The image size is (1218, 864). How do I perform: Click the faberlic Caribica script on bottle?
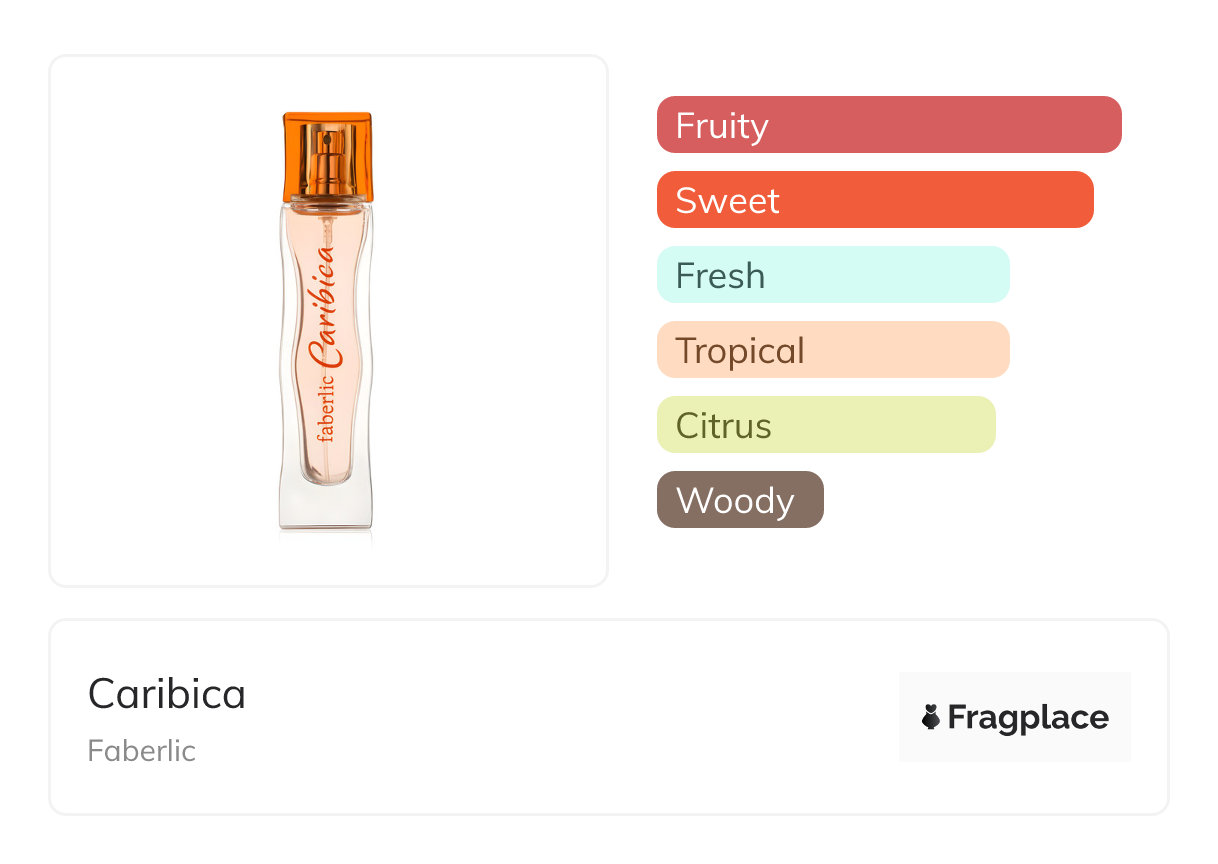tap(328, 340)
